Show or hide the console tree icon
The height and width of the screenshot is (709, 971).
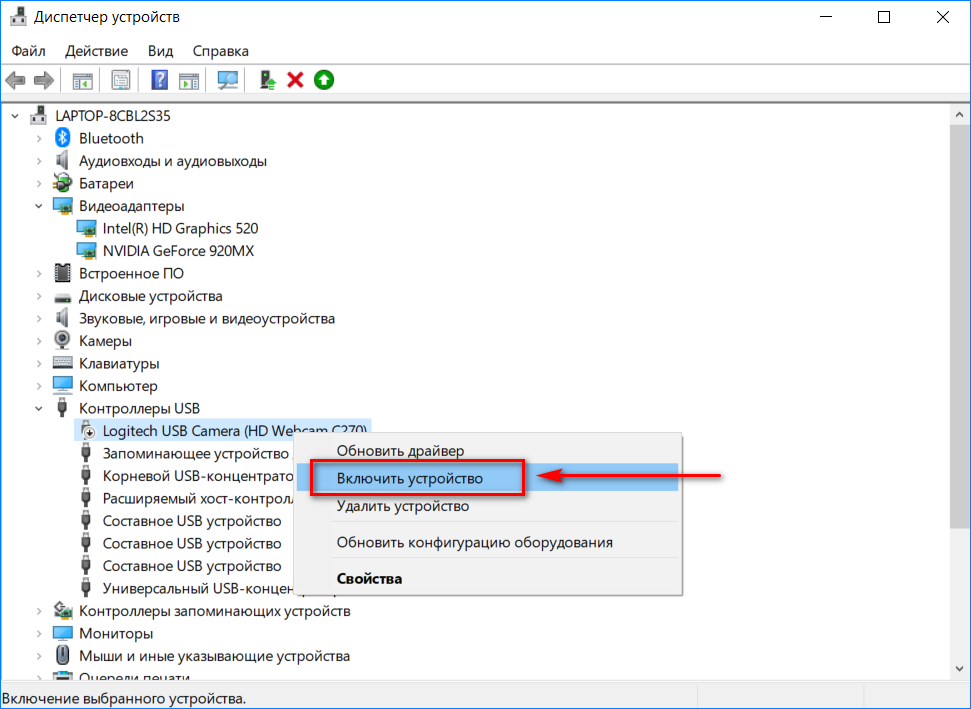click(82, 80)
